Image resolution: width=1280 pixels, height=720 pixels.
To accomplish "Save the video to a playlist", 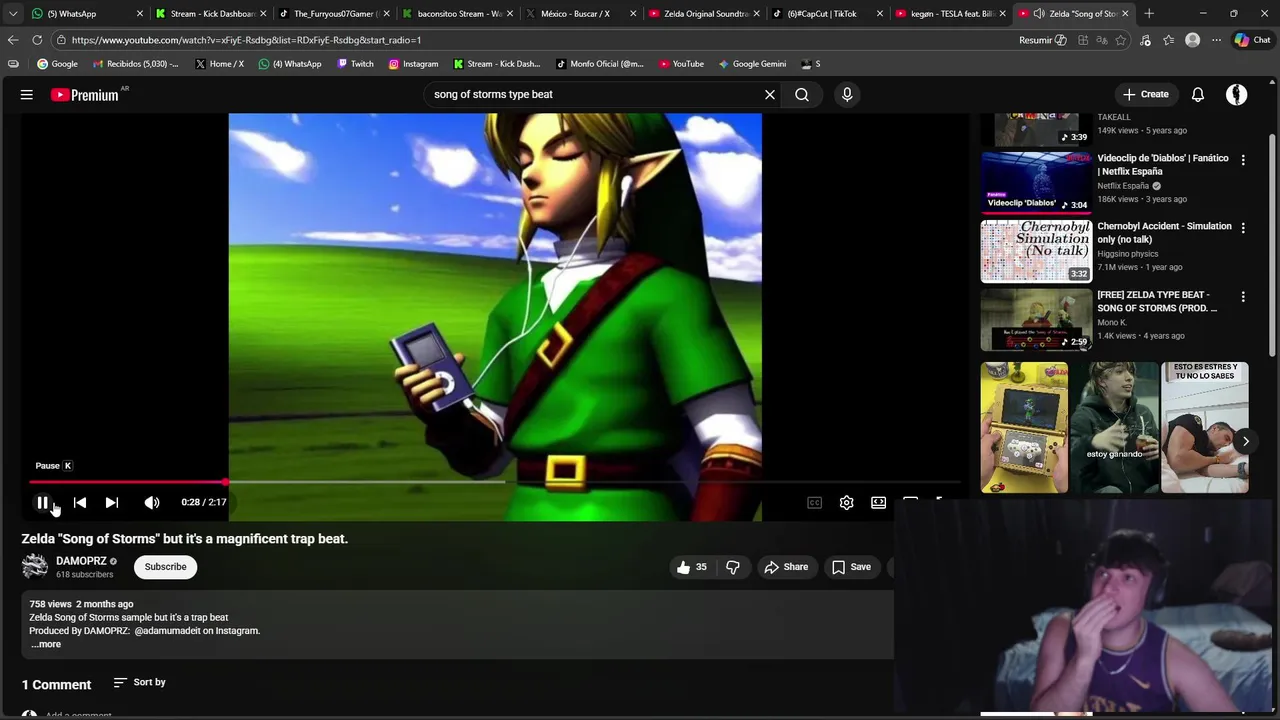I will [x=851, y=567].
